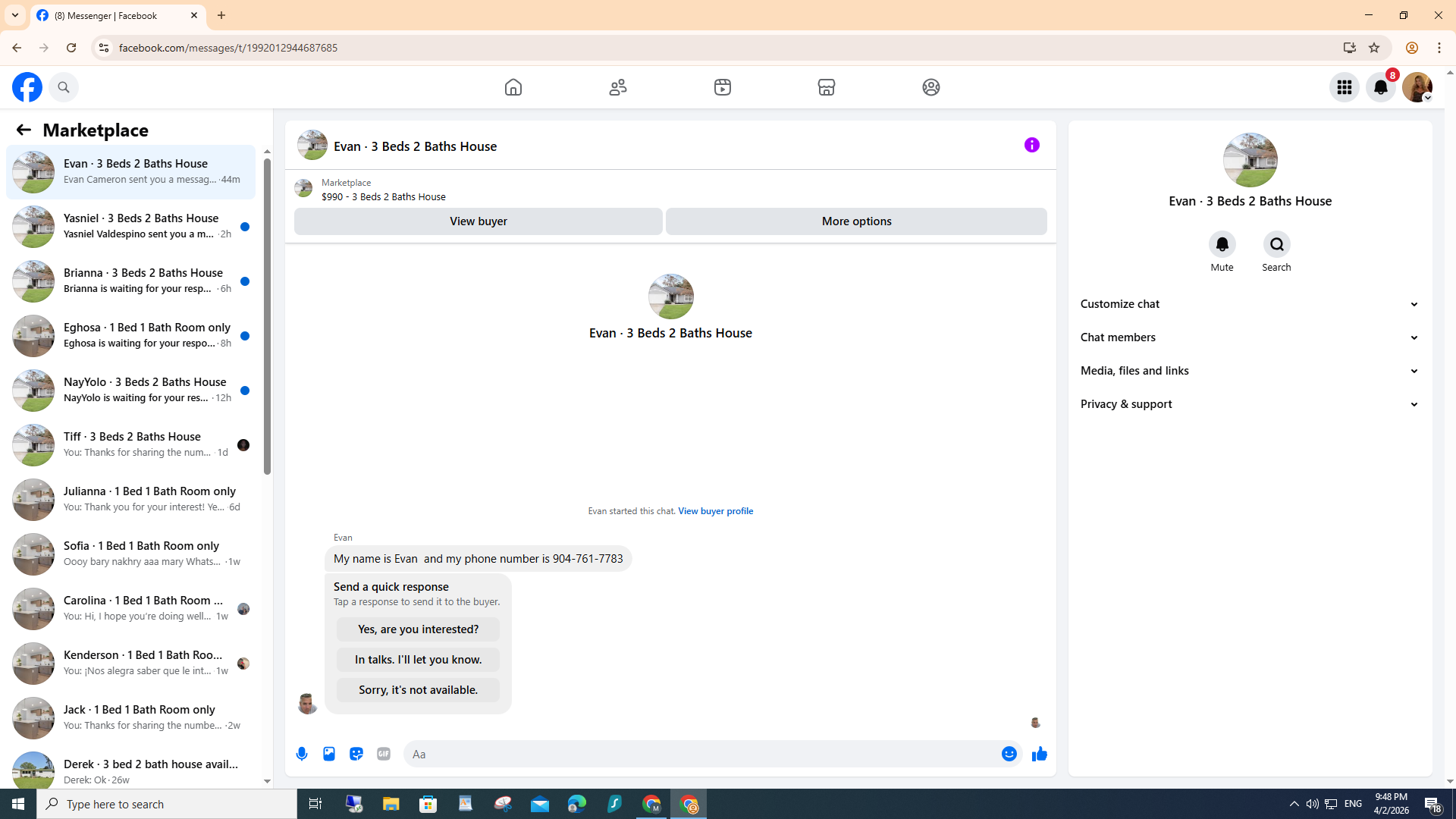
Task: Attach a photo file icon
Action: point(329,754)
